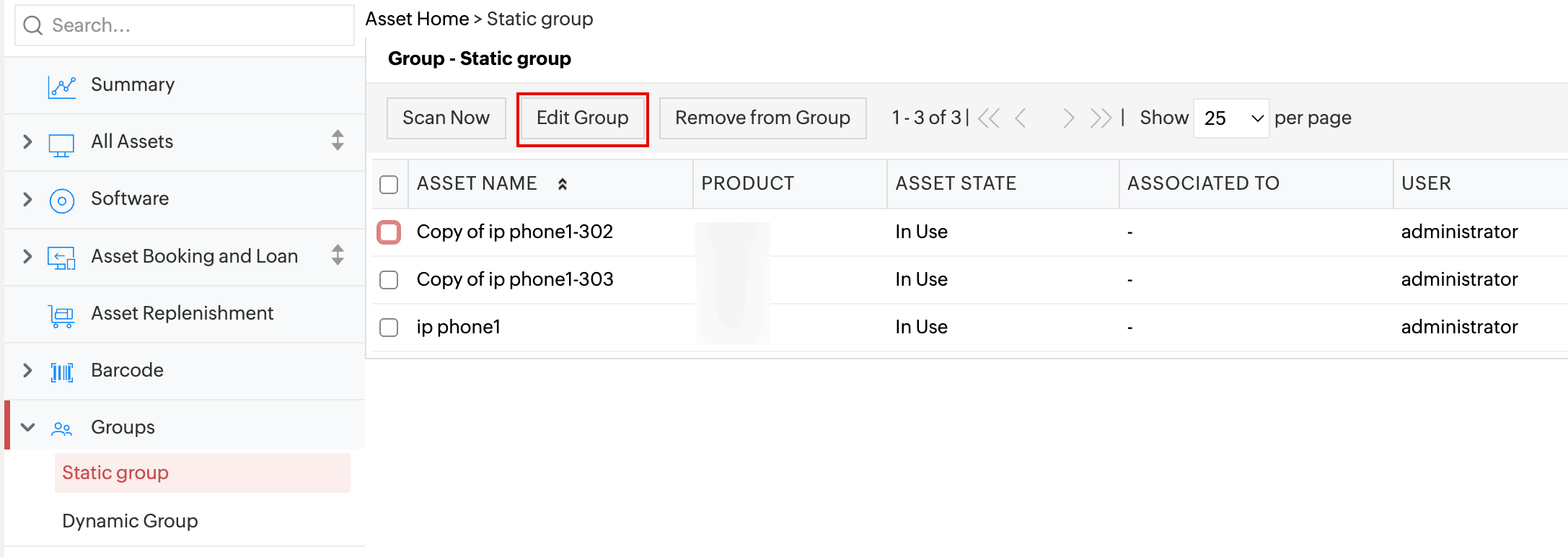Check the box for Copy of ip phone1-302
Image resolution: width=1568 pixels, height=557 pixels.
tap(389, 232)
